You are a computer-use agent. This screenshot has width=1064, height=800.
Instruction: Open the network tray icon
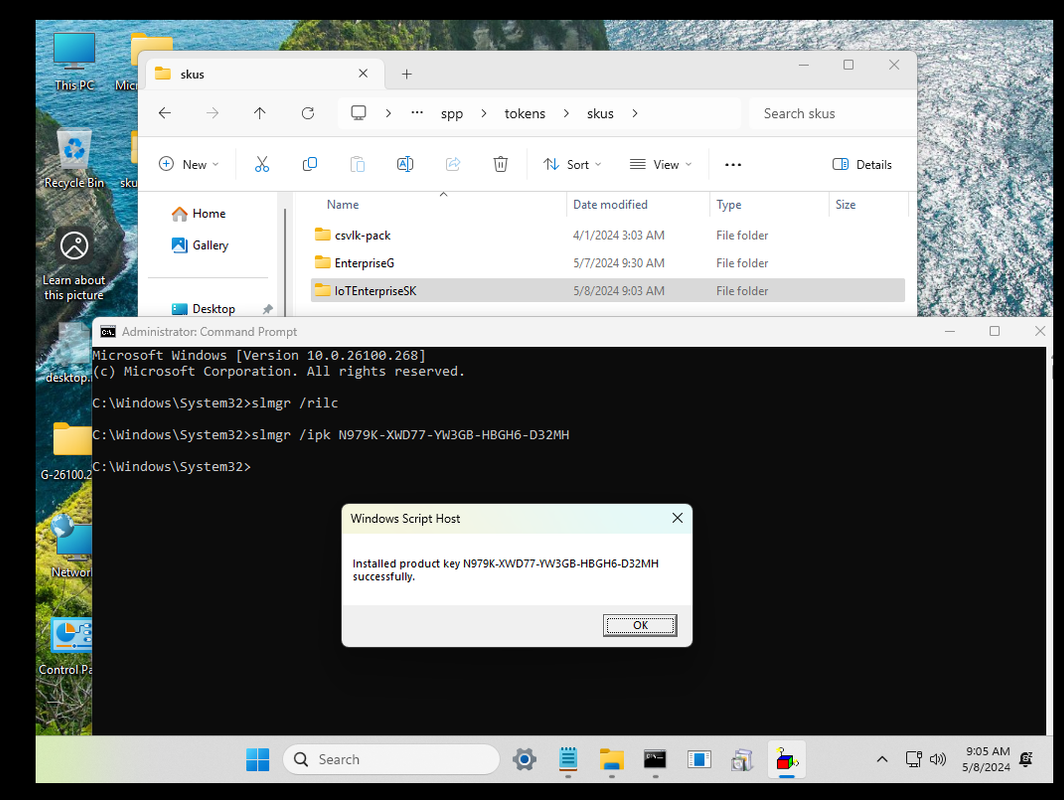[x=913, y=759]
